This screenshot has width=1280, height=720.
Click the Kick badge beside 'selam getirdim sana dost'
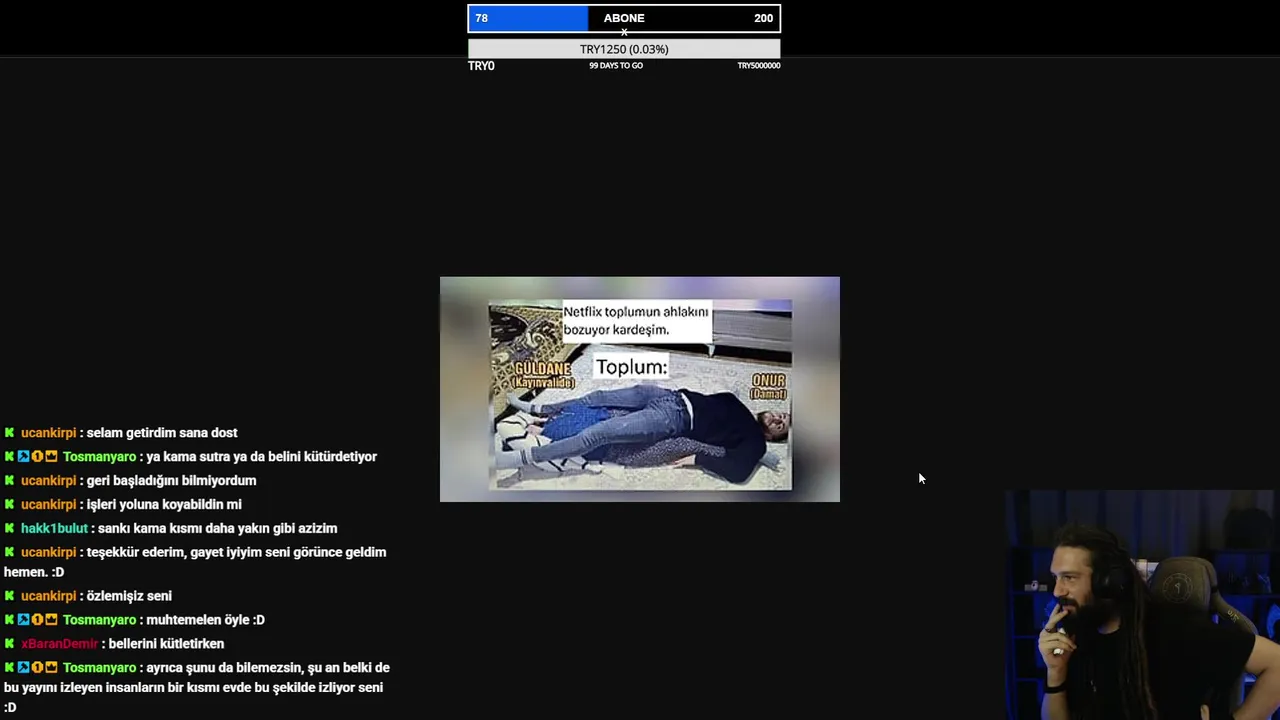(x=9, y=433)
